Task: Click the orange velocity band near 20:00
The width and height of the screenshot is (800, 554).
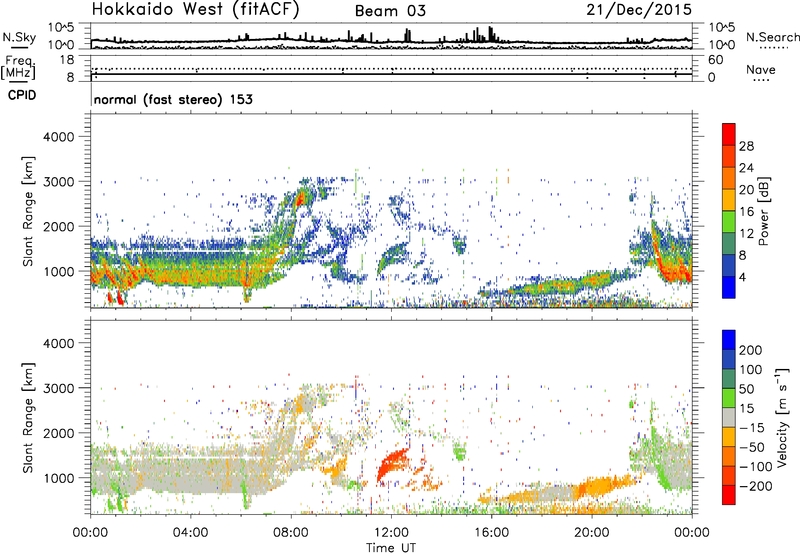Action: pos(602,486)
